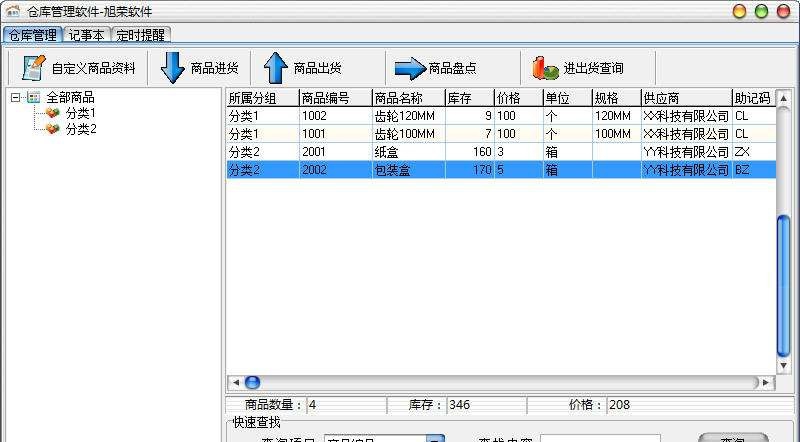Click the 自定义商品资料 toolbar label
Screen dimensions: 800x442
(93, 68)
